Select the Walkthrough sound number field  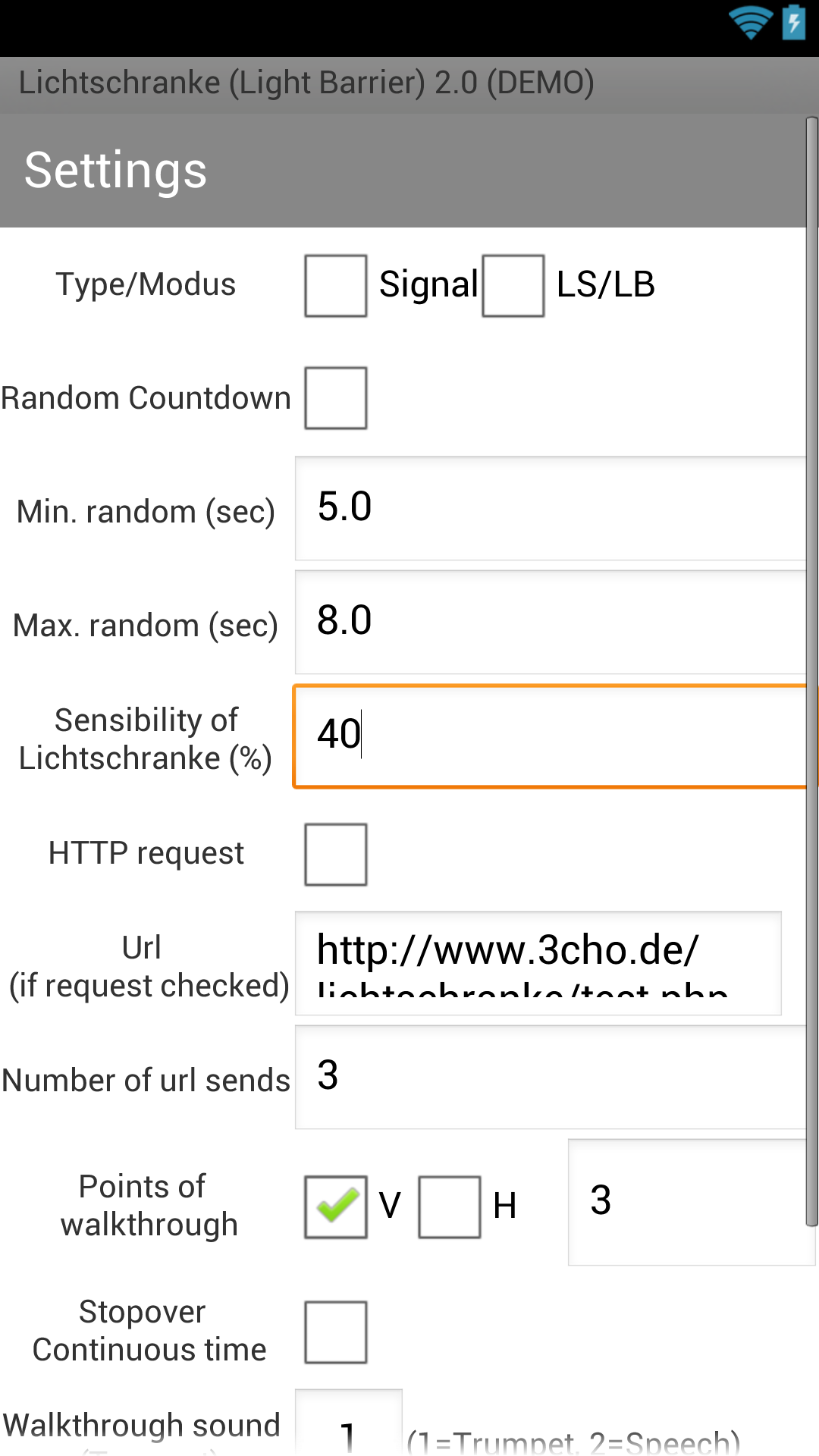[348, 1423]
